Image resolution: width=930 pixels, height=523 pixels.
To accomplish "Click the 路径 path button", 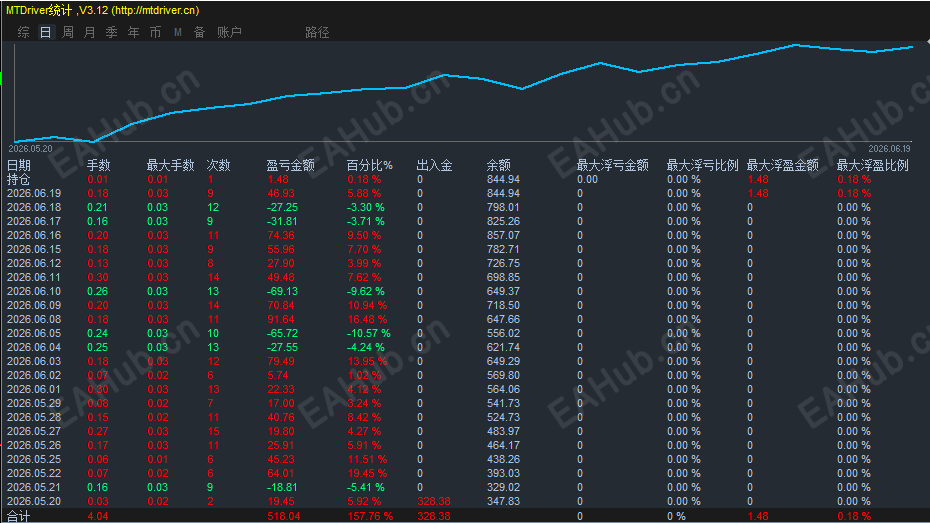I will click(317, 32).
